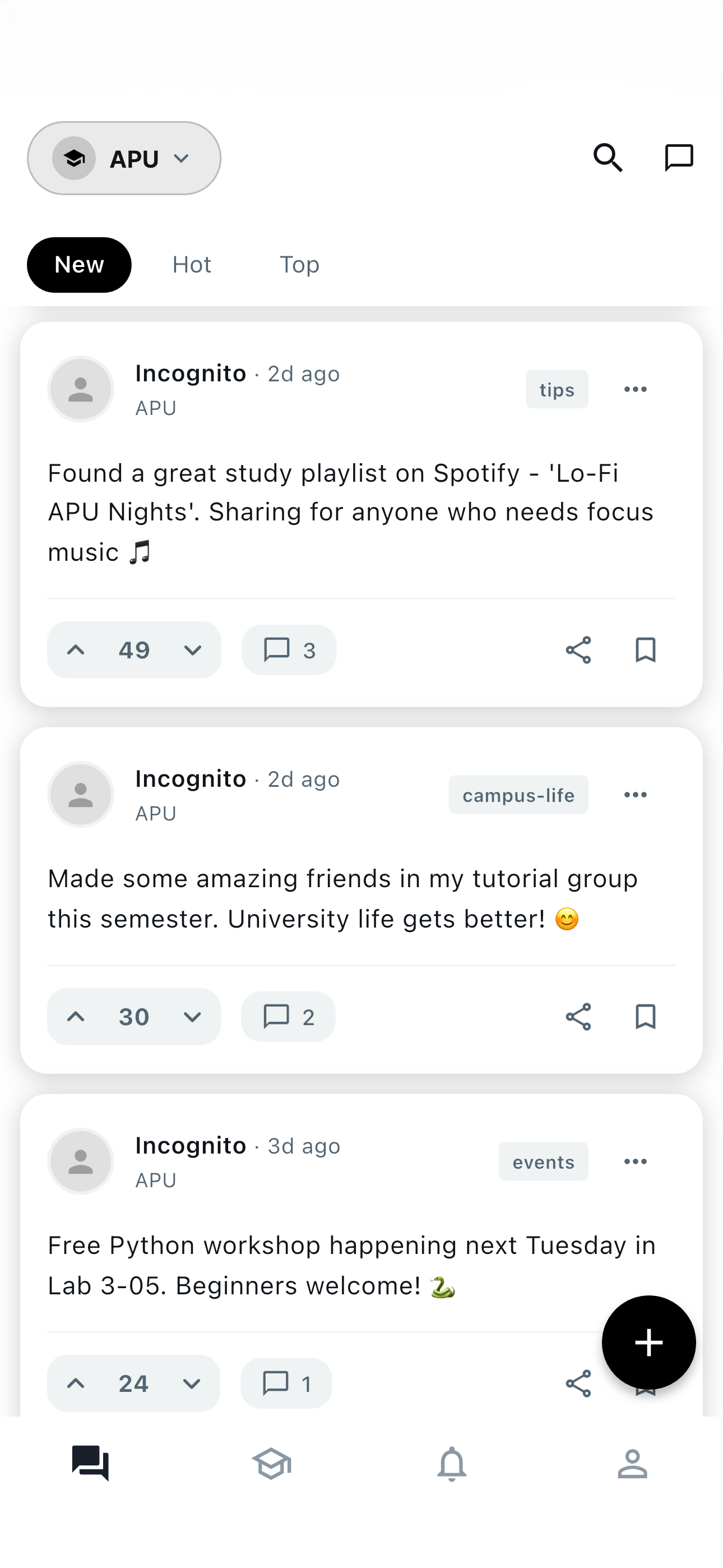This screenshot has height=1568, width=723.
Task: Tap the avatar on the Python workshop post
Action: (80, 1161)
